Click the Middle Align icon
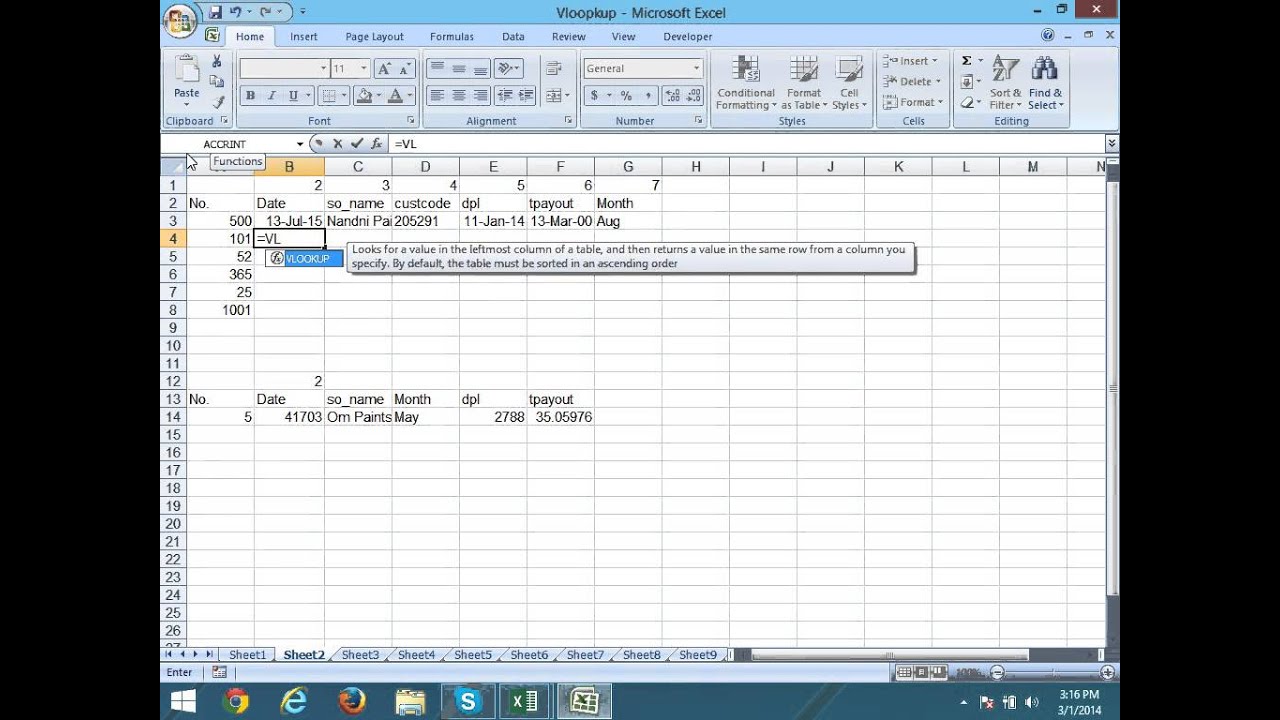The width and height of the screenshot is (1280, 720). tap(459, 69)
